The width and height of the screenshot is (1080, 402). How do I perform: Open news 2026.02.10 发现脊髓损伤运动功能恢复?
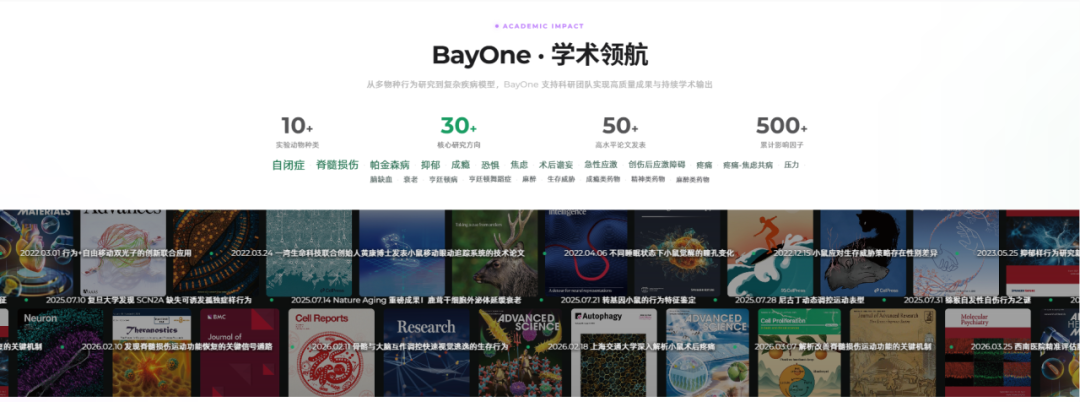click(177, 347)
